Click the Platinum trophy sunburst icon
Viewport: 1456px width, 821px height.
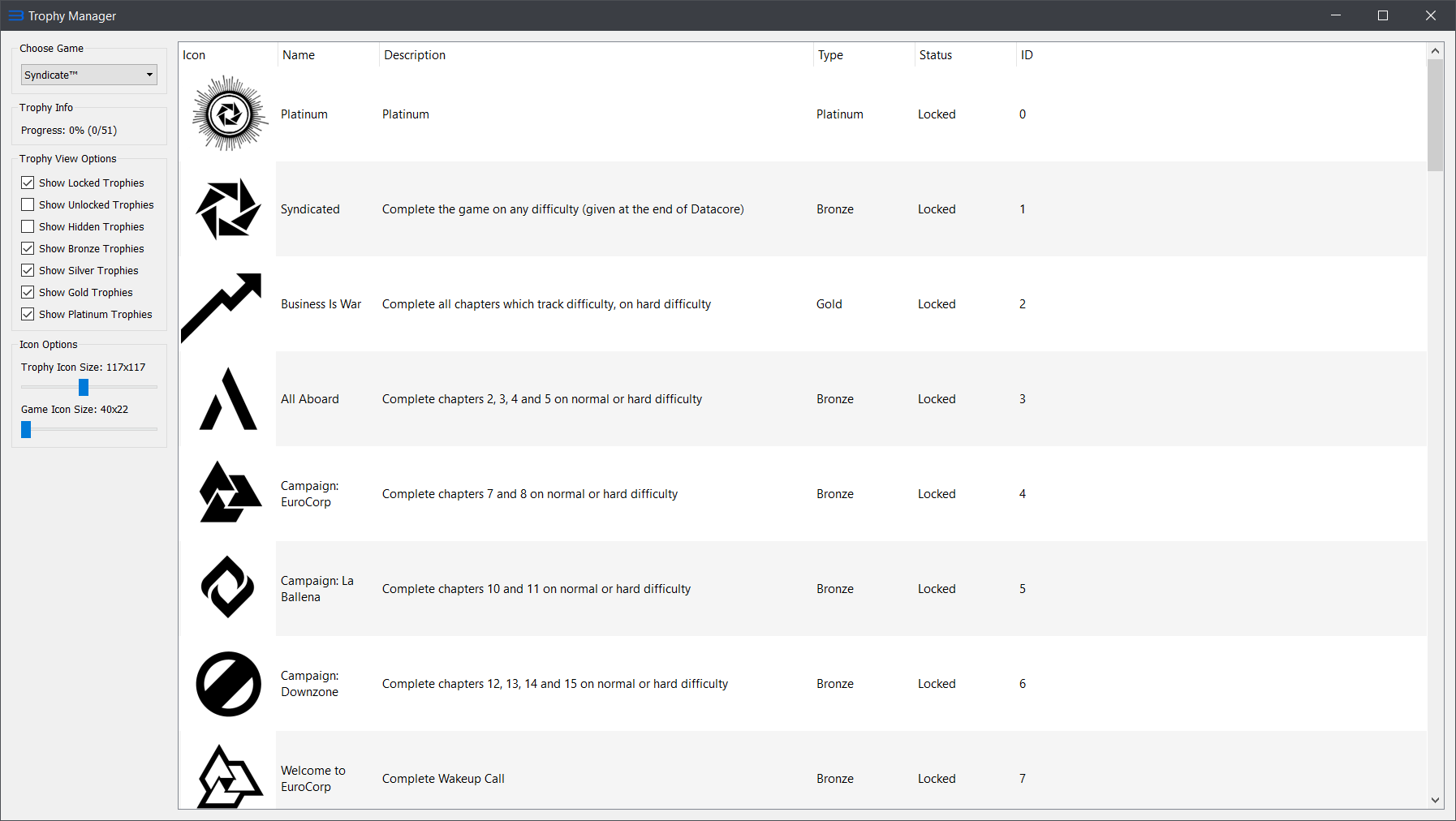pos(229,114)
